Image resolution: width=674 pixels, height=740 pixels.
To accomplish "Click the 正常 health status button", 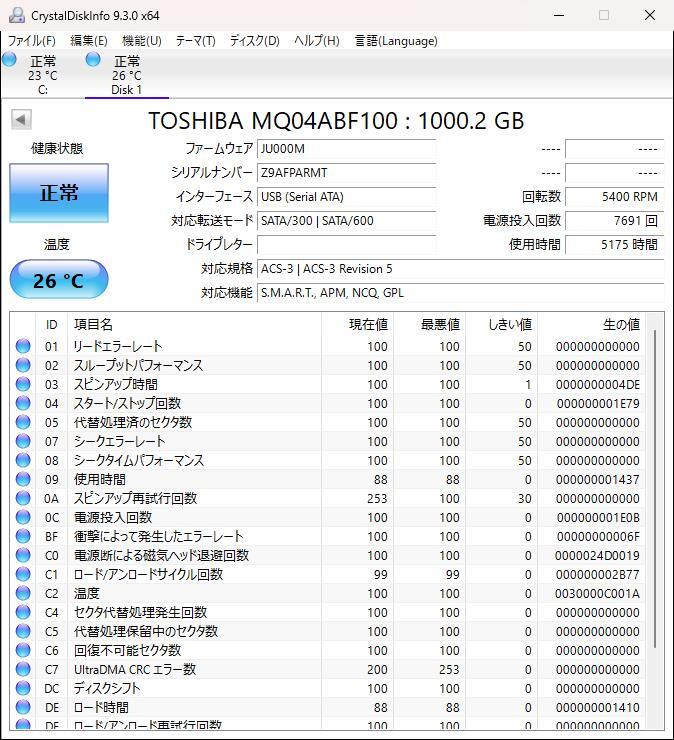I will click(59, 193).
